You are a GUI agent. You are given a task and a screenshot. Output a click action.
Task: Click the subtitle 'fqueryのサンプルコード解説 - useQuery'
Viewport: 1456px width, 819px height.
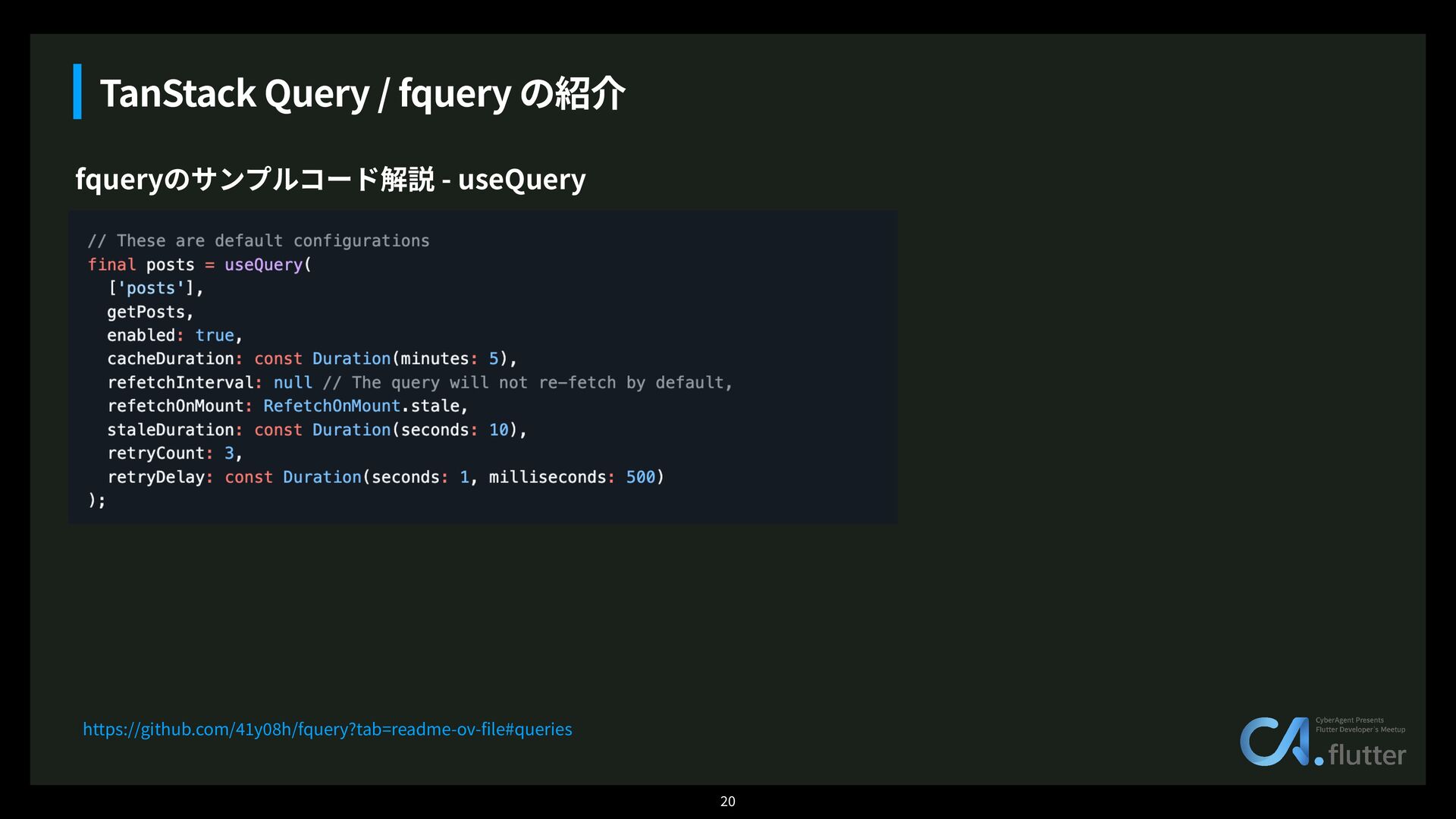331,179
